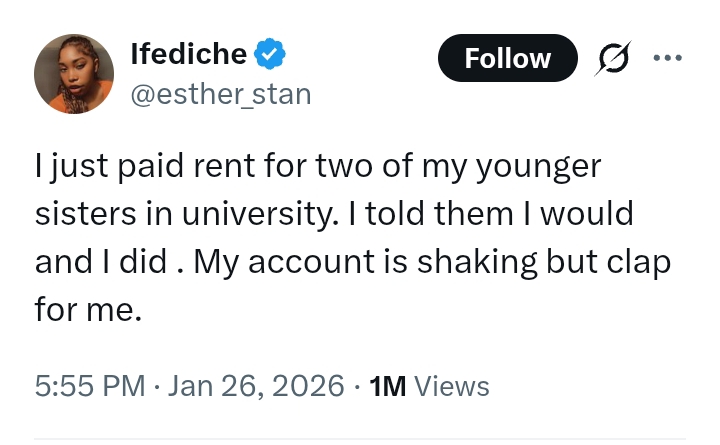Click the 5:55 PM timestamp
The height and width of the screenshot is (445, 720).
[89, 385]
